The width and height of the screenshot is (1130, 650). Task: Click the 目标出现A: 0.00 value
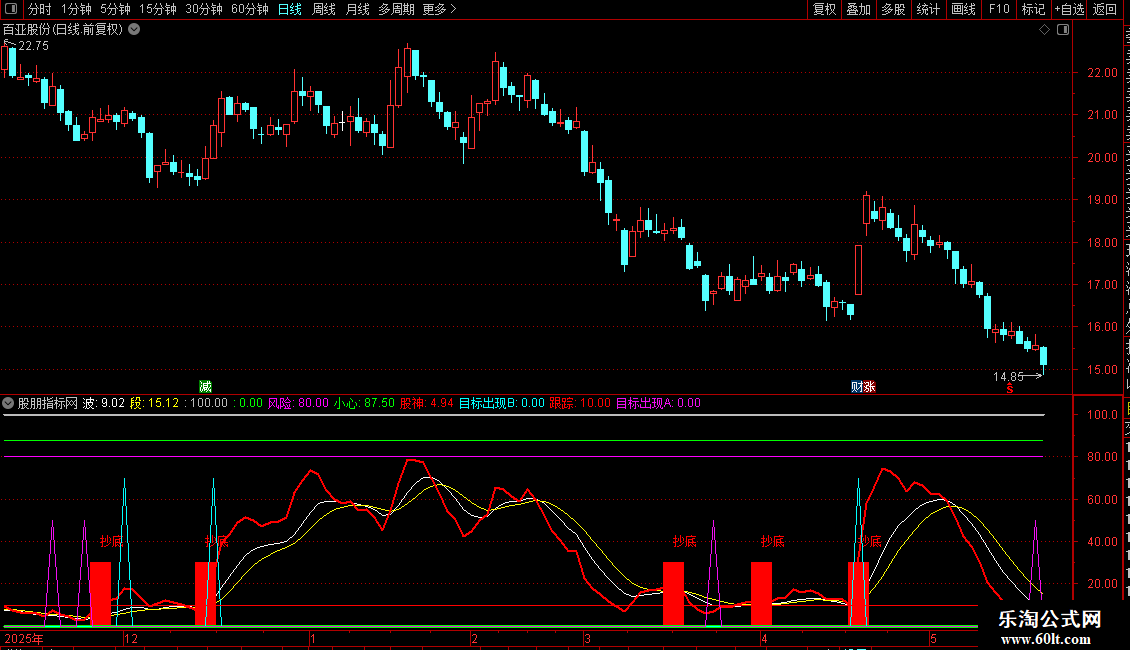658,404
